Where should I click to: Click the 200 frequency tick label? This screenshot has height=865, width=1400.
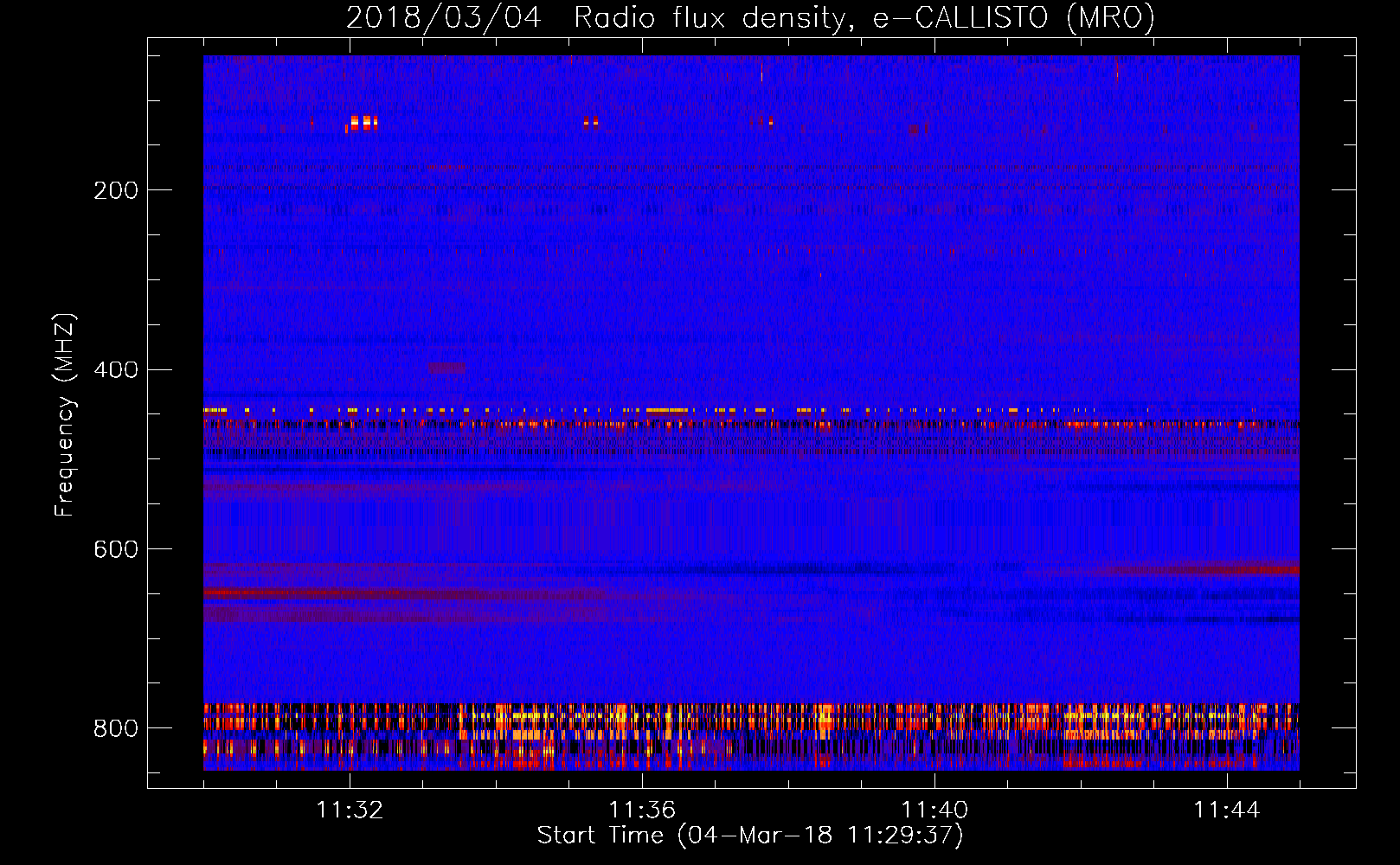pyautogui.click(x=116, y=190)
